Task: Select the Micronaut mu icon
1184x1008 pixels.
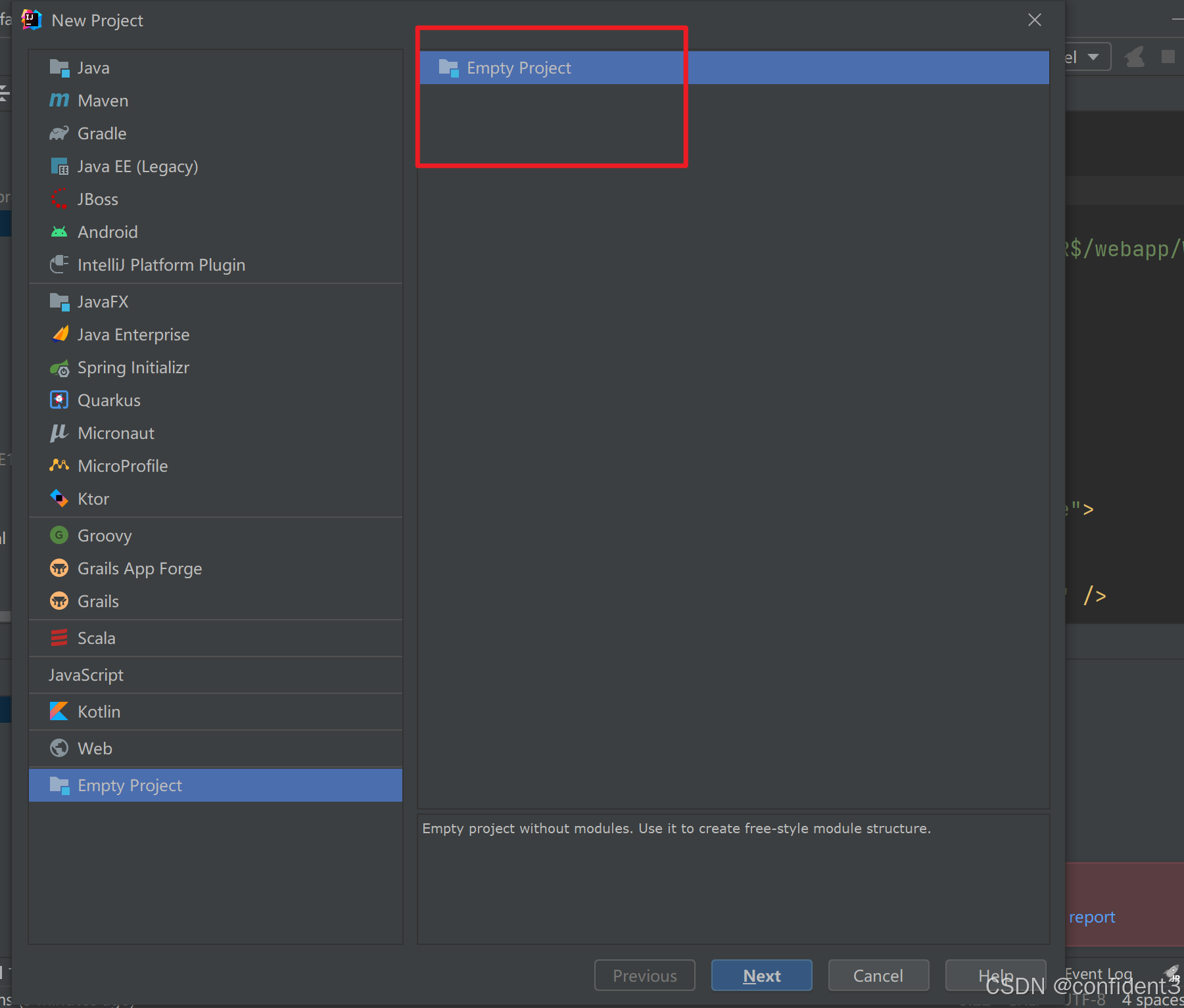Action: click(59, 433)
